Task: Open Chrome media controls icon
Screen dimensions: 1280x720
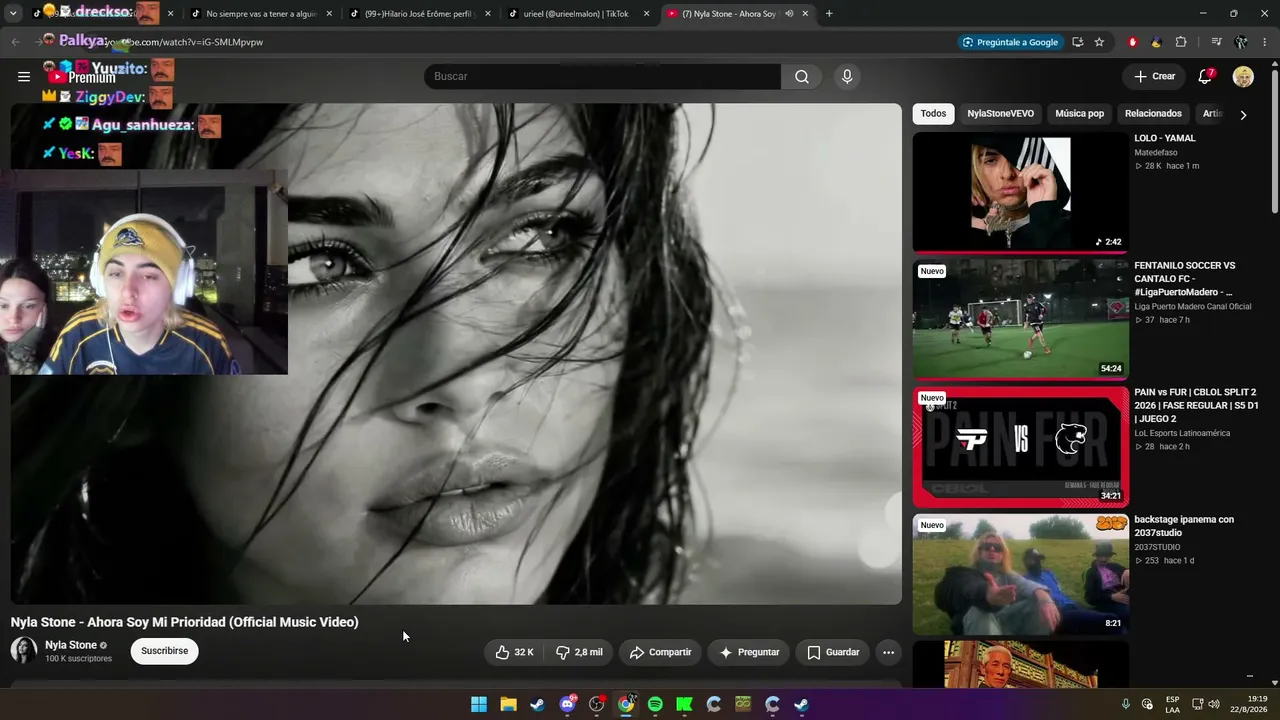Action: tap(1216, 42)
